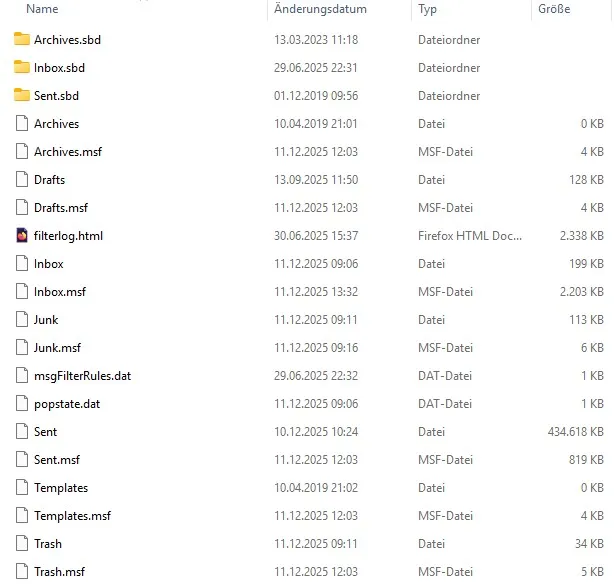Select the Drafts file name

click(x=49, y=179)
